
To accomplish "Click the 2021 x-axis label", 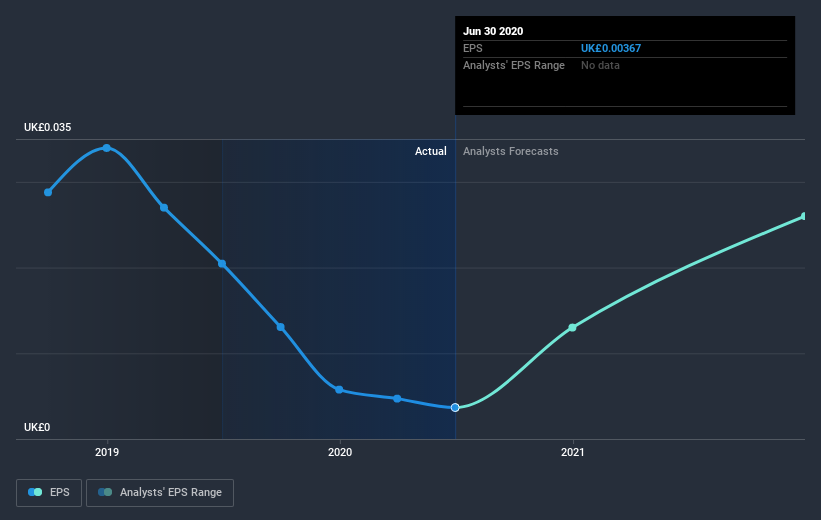I will tap(572, 452).
